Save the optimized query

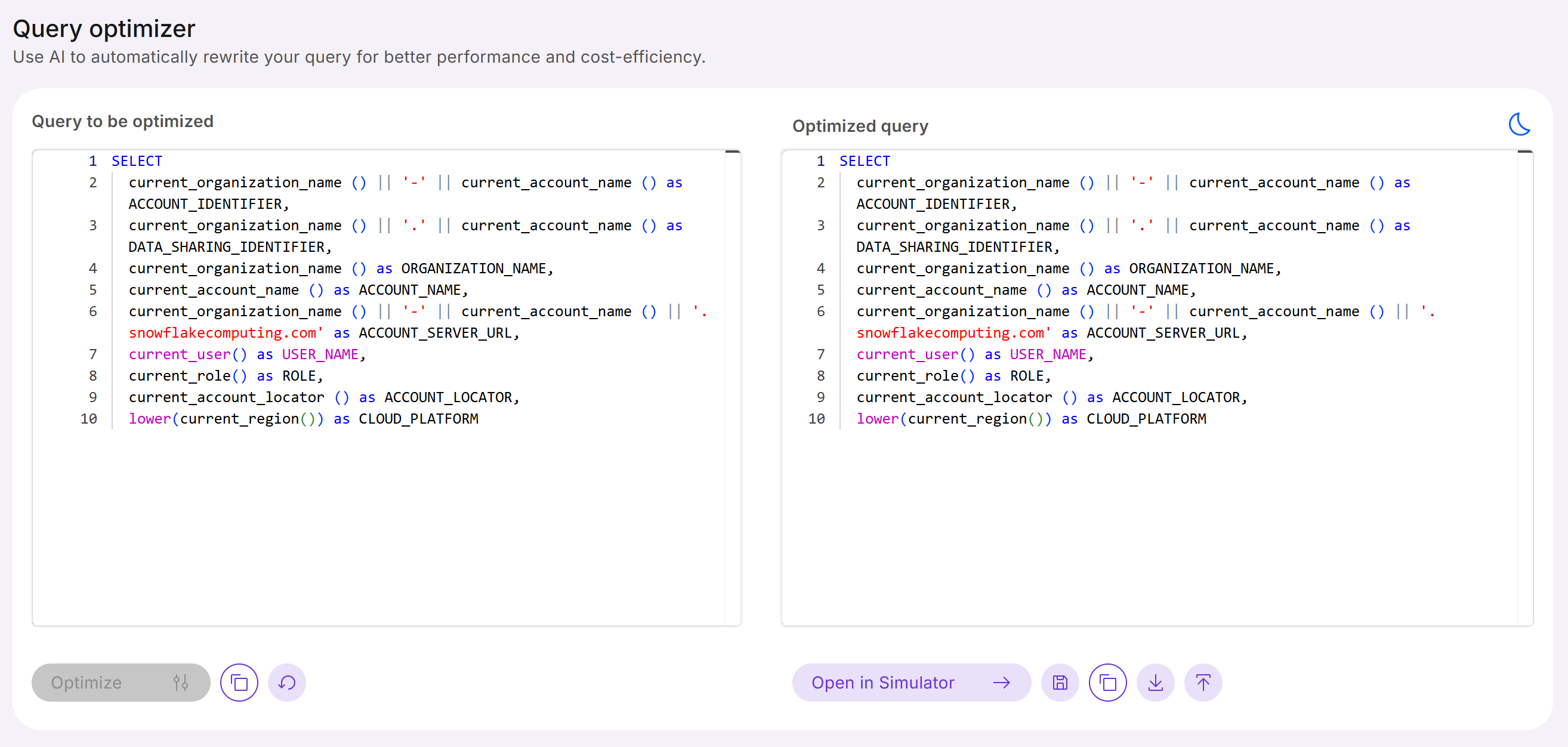pos(1060,683)
